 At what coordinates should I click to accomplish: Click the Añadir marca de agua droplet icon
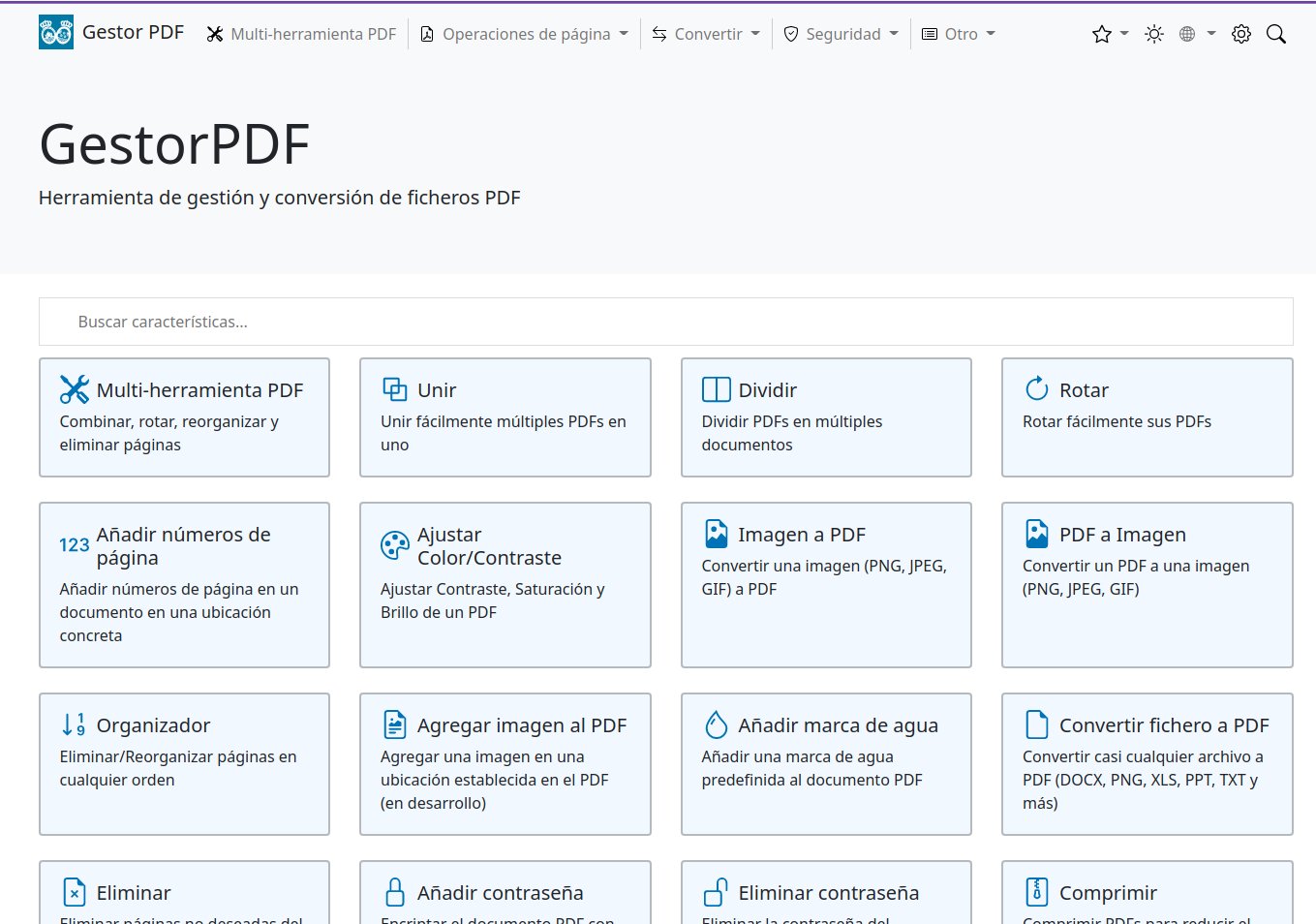click(717, 724)
